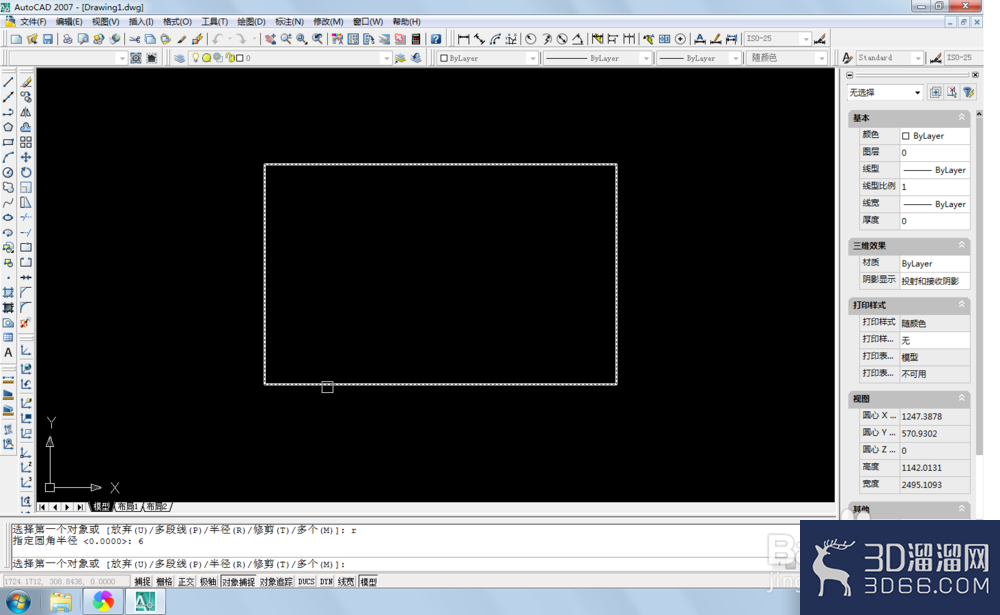Select the Polygon draw tool
The image size is (1000, 615).
coord(8,127)
